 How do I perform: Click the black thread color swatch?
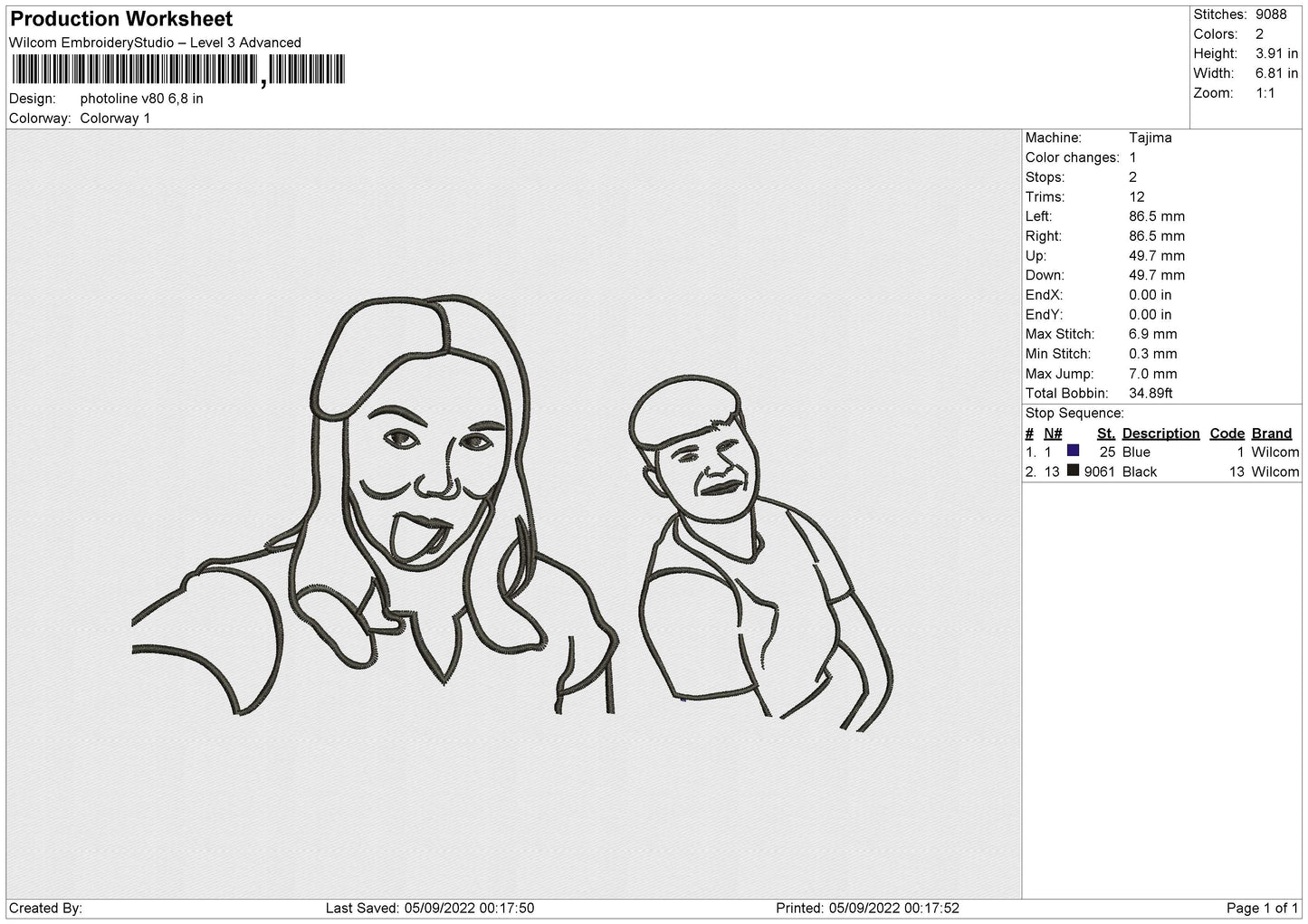(1073, 471)
